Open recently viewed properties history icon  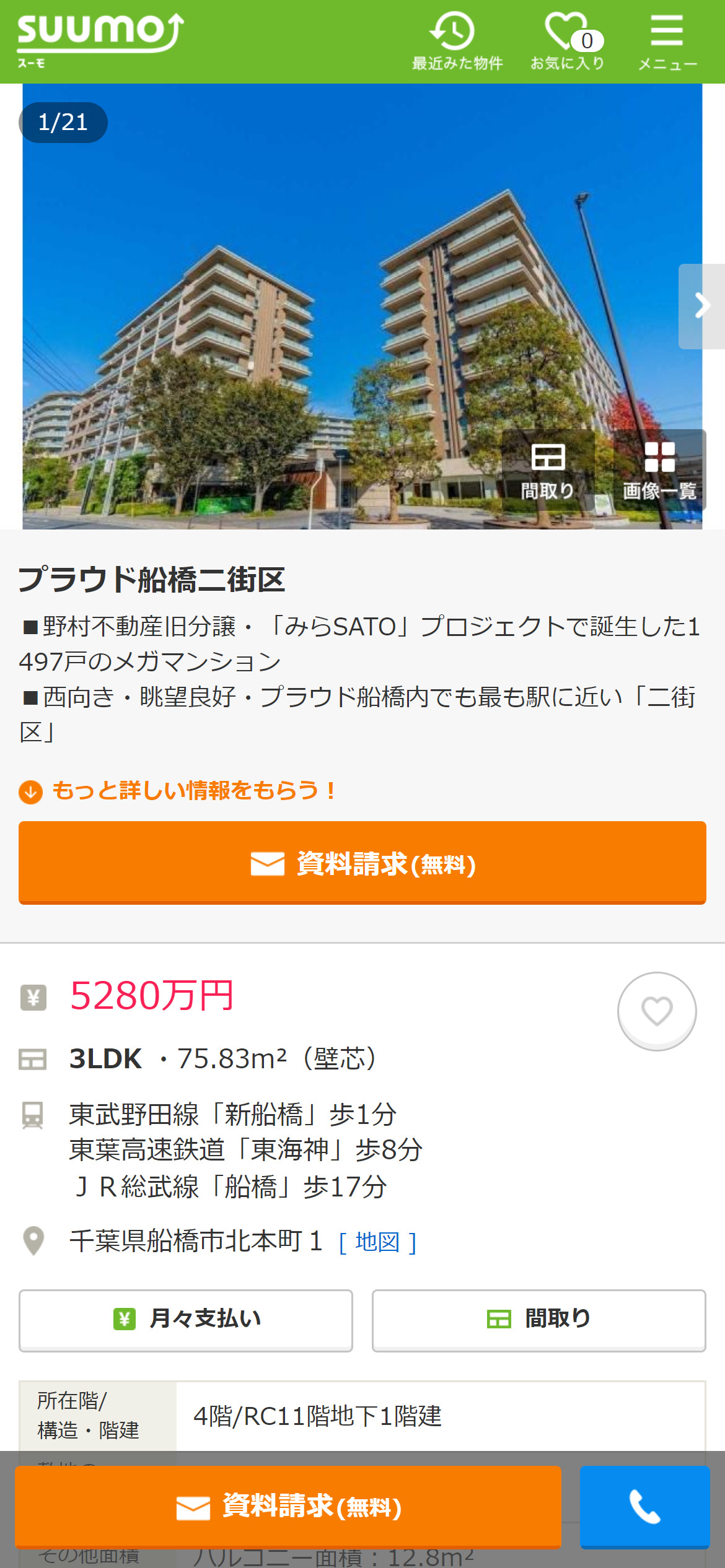[x=457, y=41]
